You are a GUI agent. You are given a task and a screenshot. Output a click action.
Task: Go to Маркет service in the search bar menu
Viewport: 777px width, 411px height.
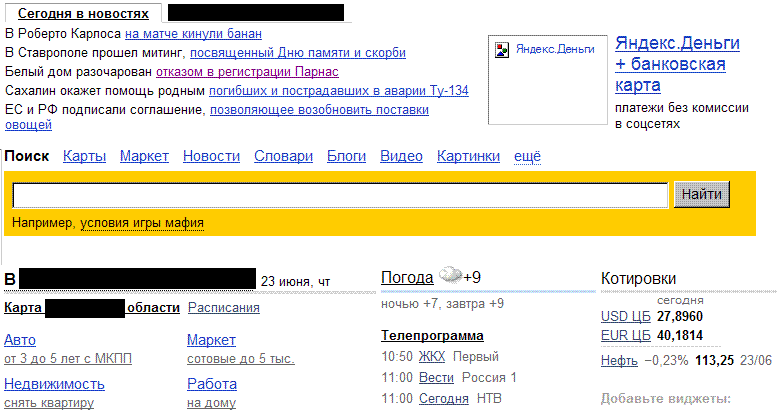pos(144,156)
